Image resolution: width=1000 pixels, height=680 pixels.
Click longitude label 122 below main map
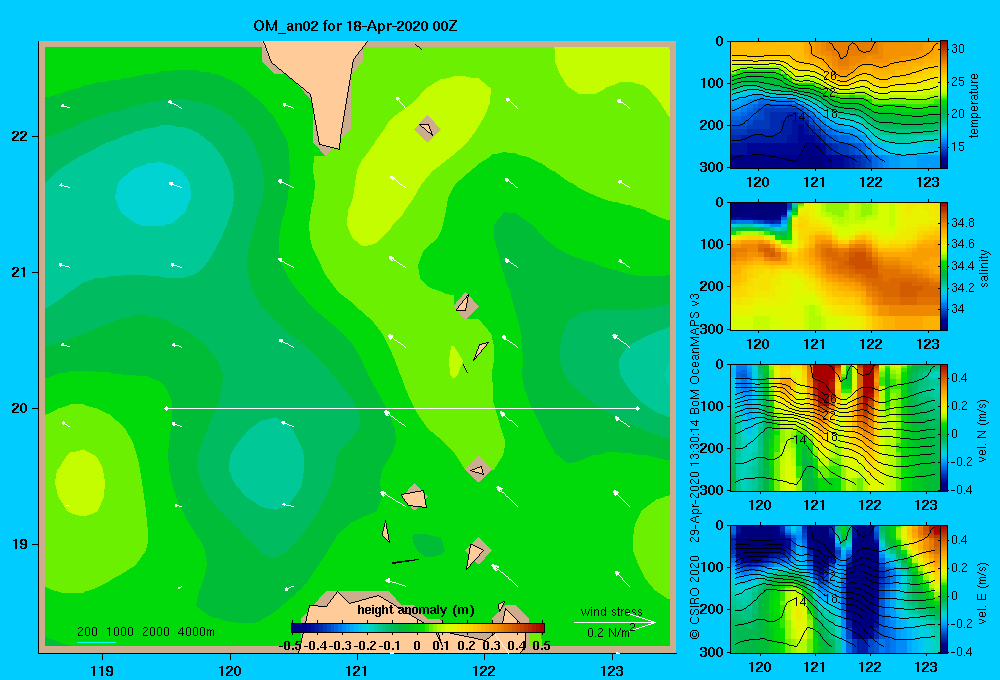pos(484,670)
